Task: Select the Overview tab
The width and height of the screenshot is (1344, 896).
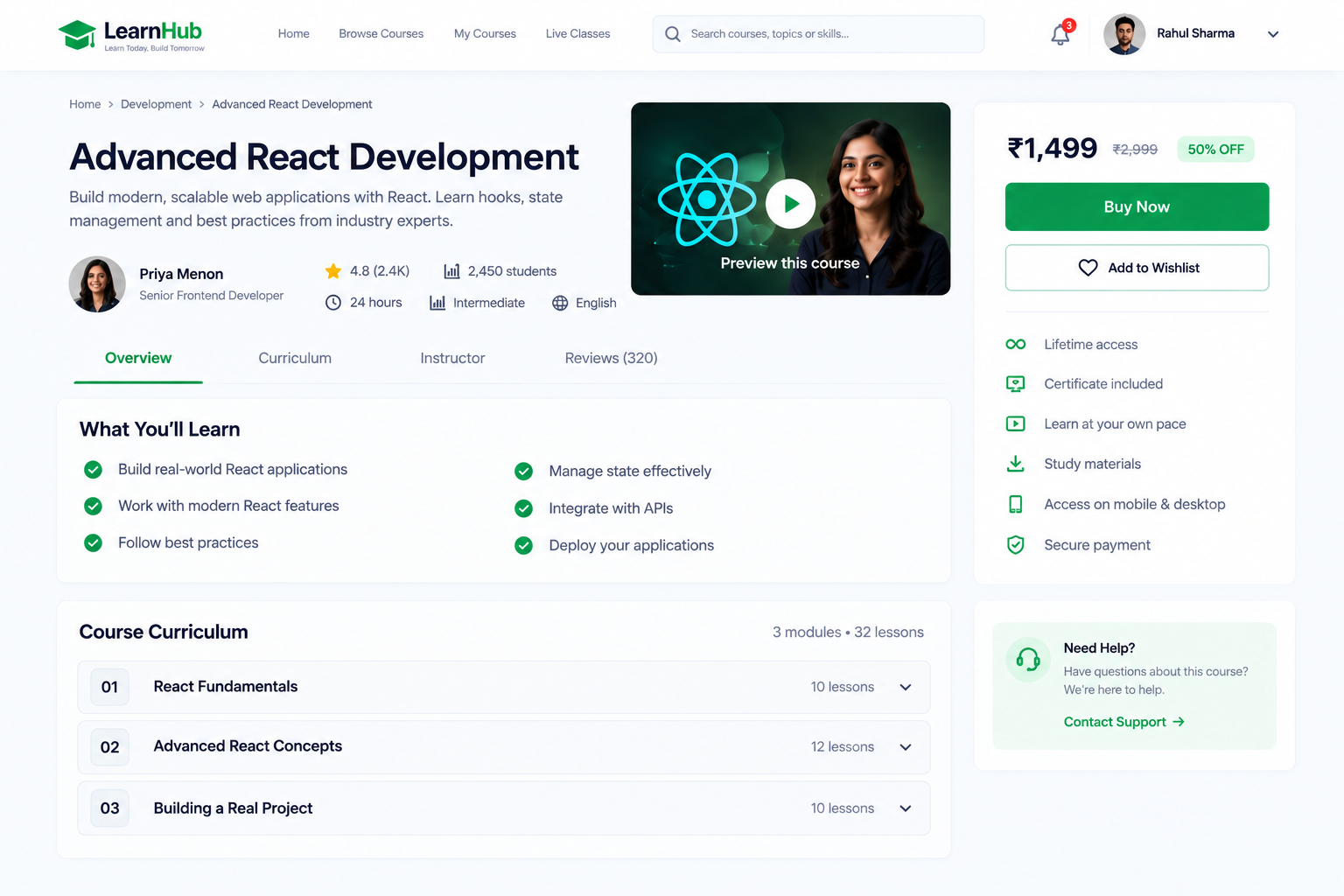Action: 138,358
